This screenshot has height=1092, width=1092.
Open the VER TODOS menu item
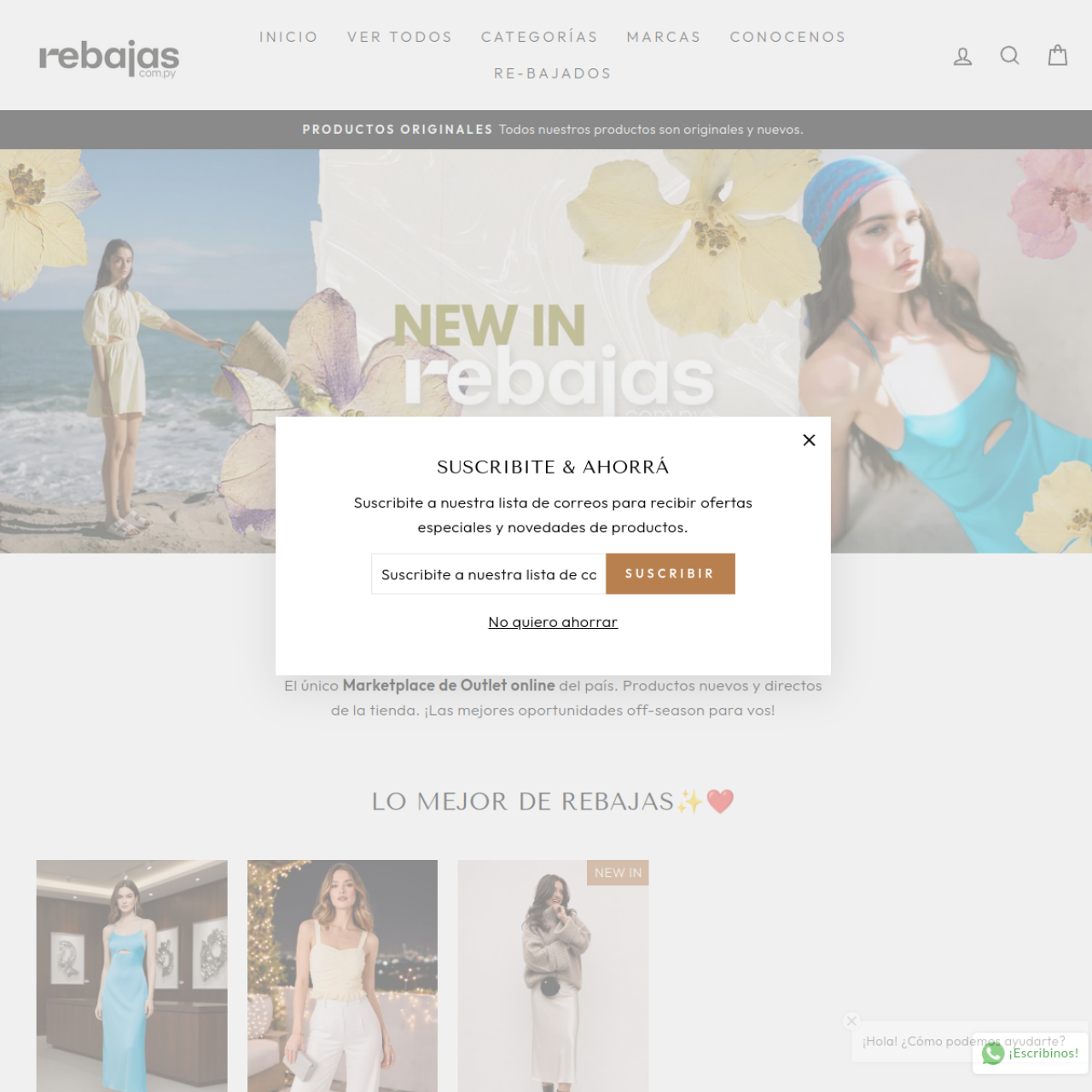point(399,37)
